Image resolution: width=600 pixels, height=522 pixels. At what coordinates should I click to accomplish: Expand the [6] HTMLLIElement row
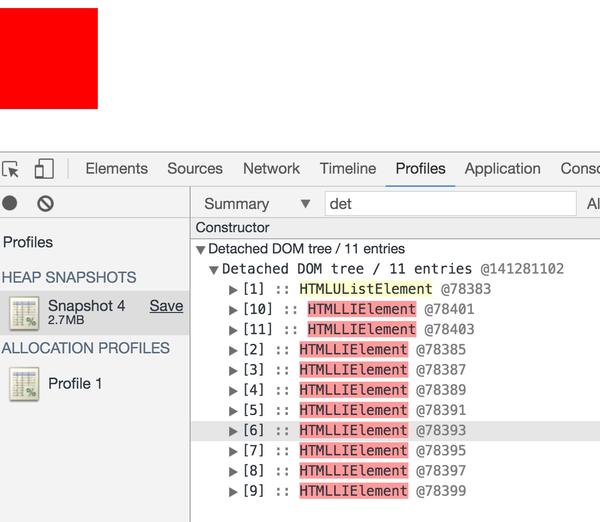[233, 432]
